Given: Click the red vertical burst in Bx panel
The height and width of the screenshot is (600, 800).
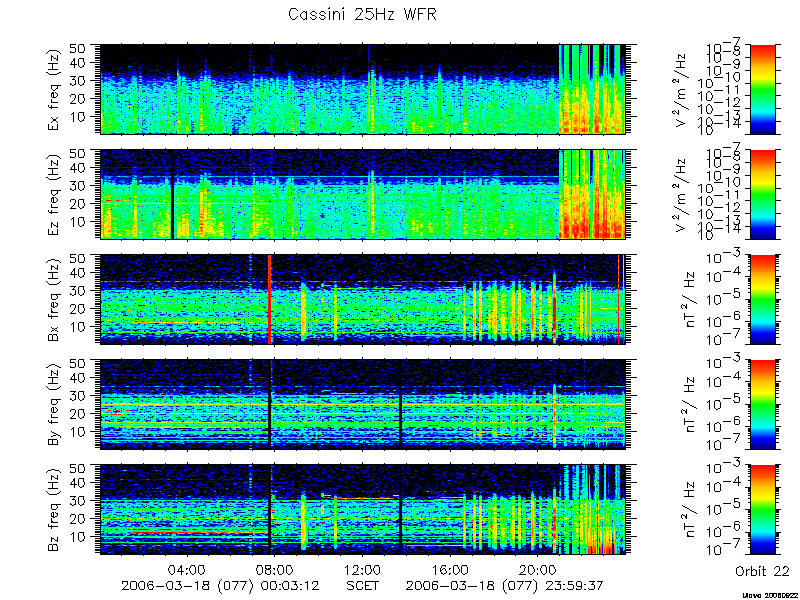Looking at the screenshot, I should (269, 299).
